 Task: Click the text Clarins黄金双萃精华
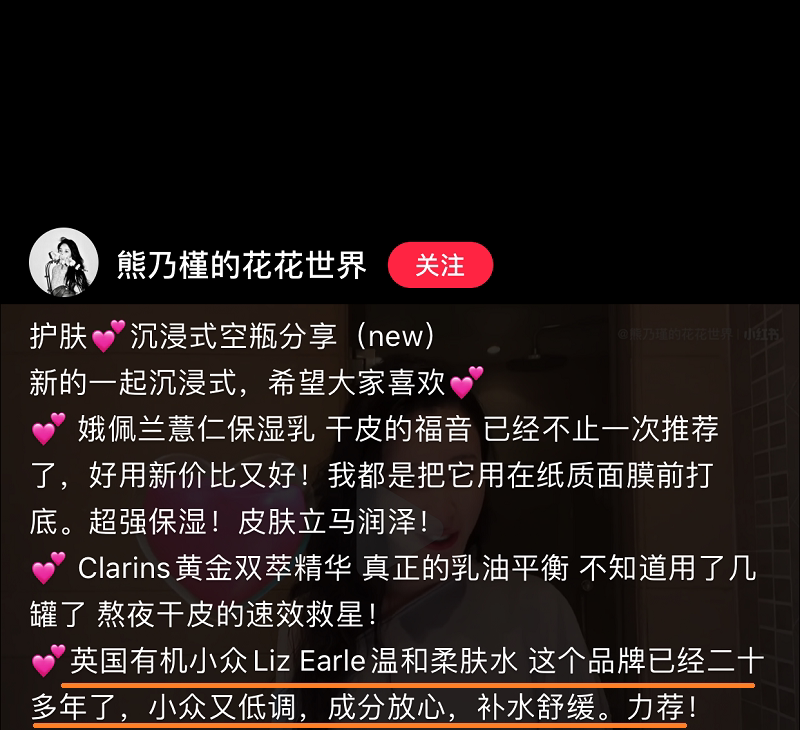tap(214, 568)
